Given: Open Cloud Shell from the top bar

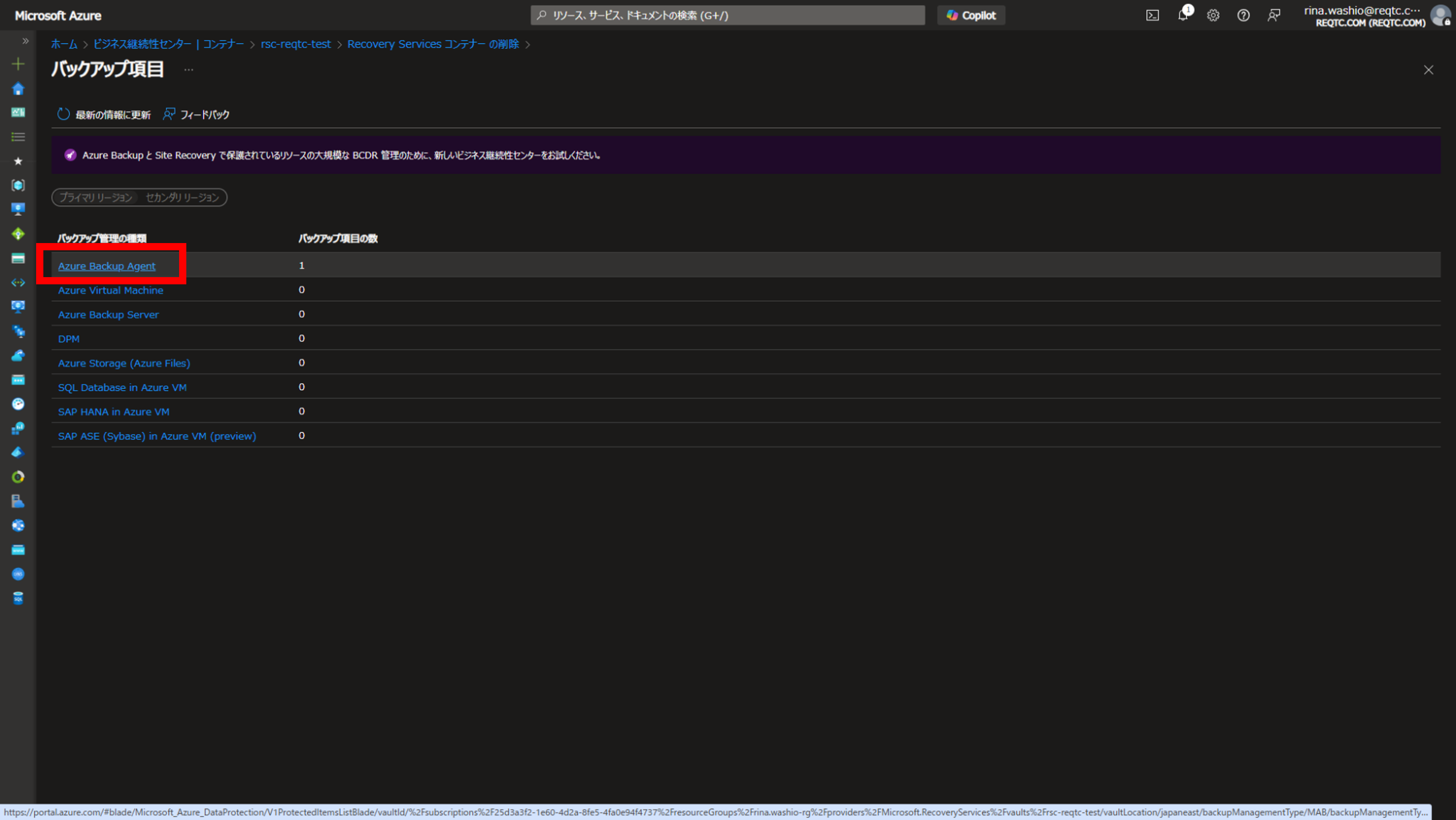Looking at the screenshot, I should (1153, 15).
